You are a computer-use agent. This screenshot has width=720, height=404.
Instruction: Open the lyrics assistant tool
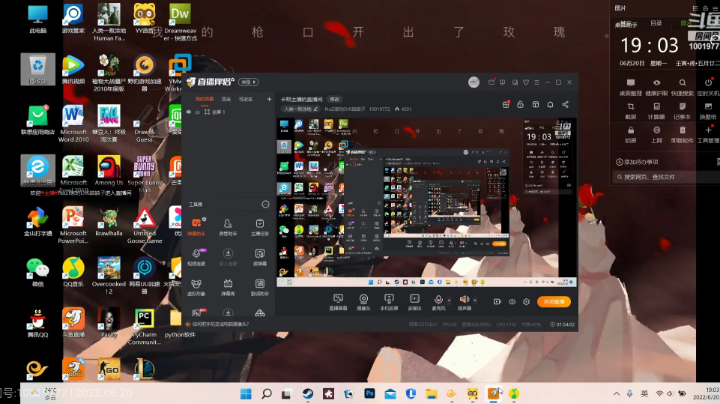coord(259,287)
